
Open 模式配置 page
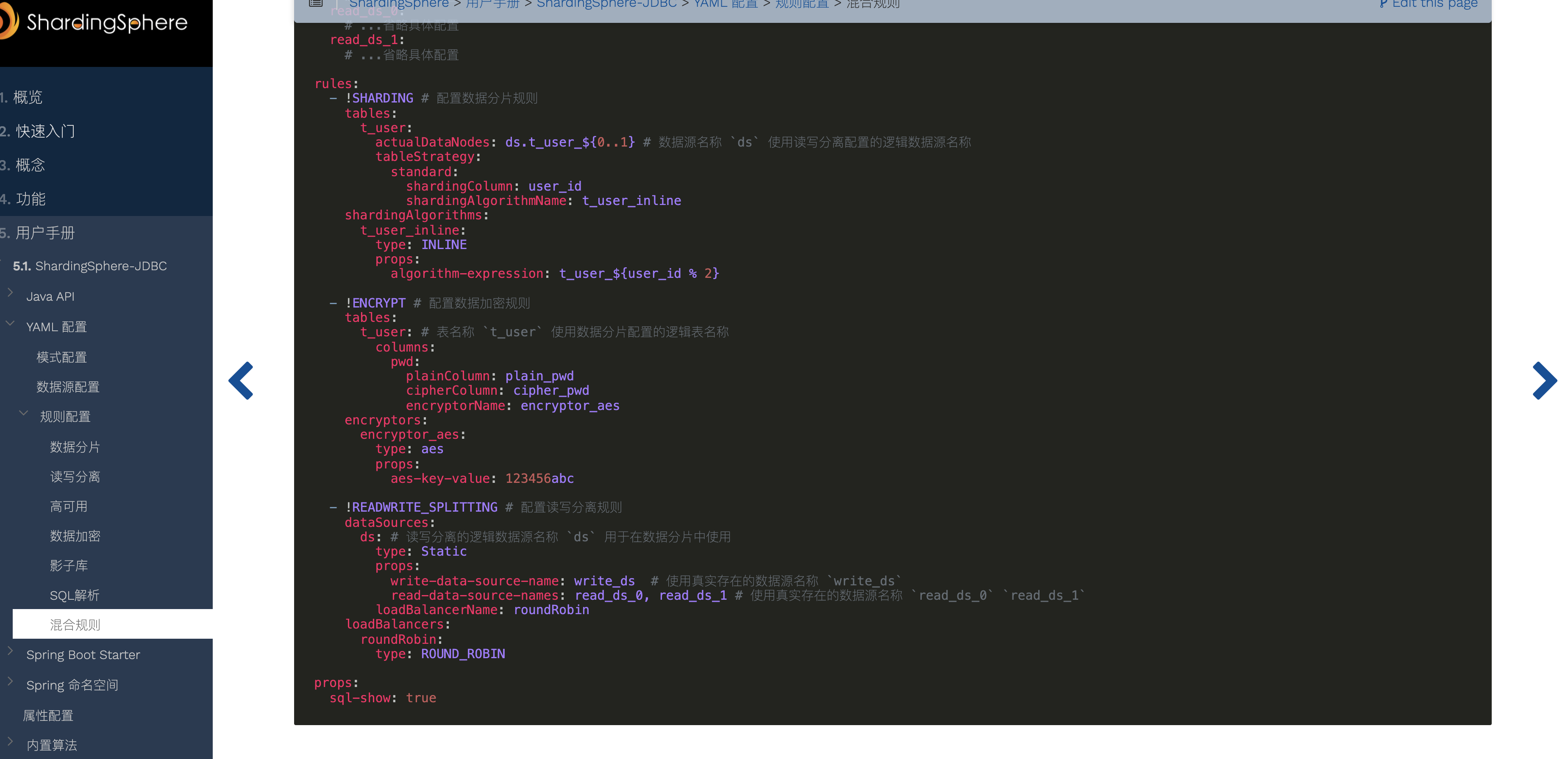[x=61, y=357]
